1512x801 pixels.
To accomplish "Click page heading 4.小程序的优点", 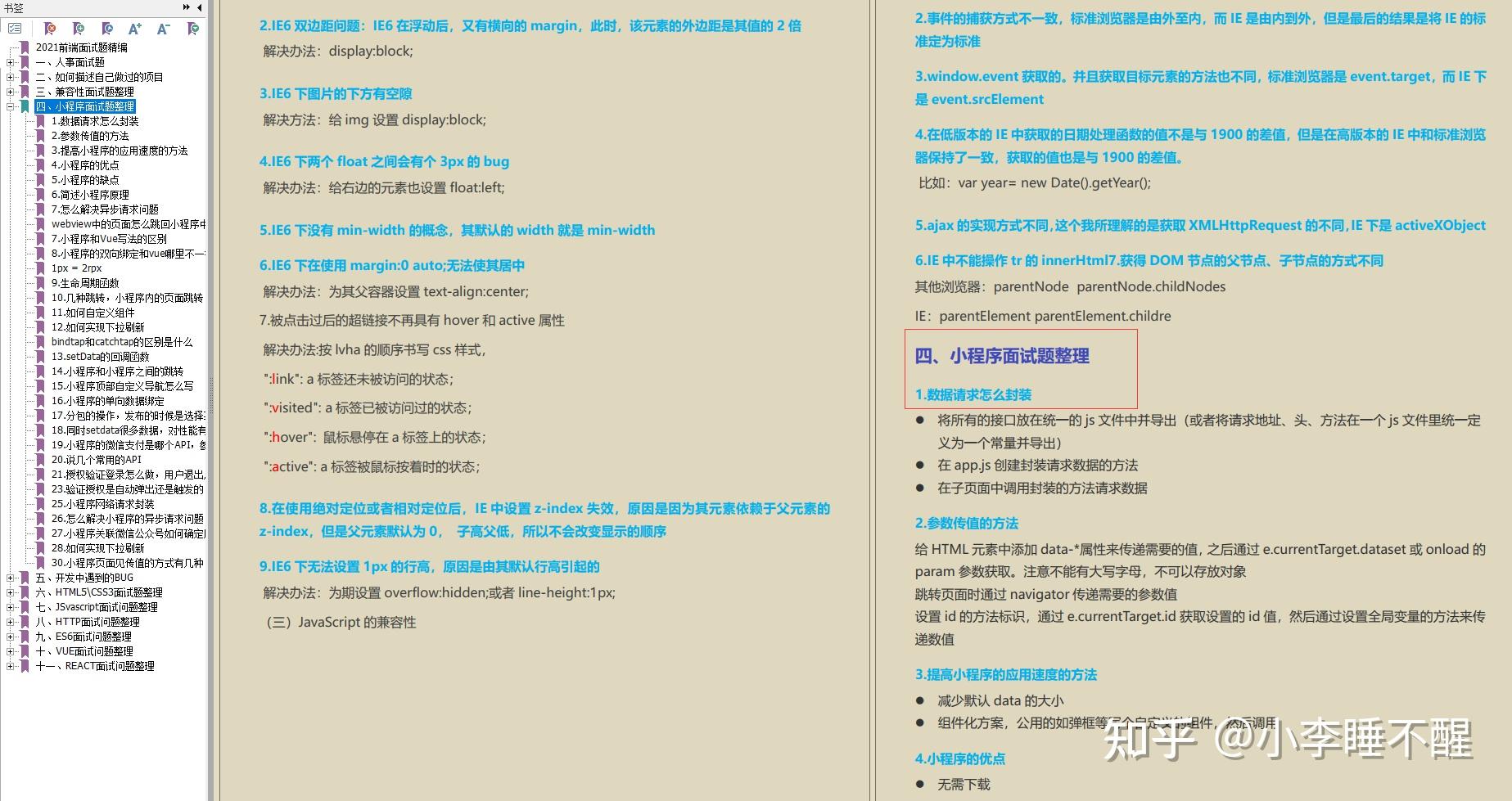I will tap(960, 759).
